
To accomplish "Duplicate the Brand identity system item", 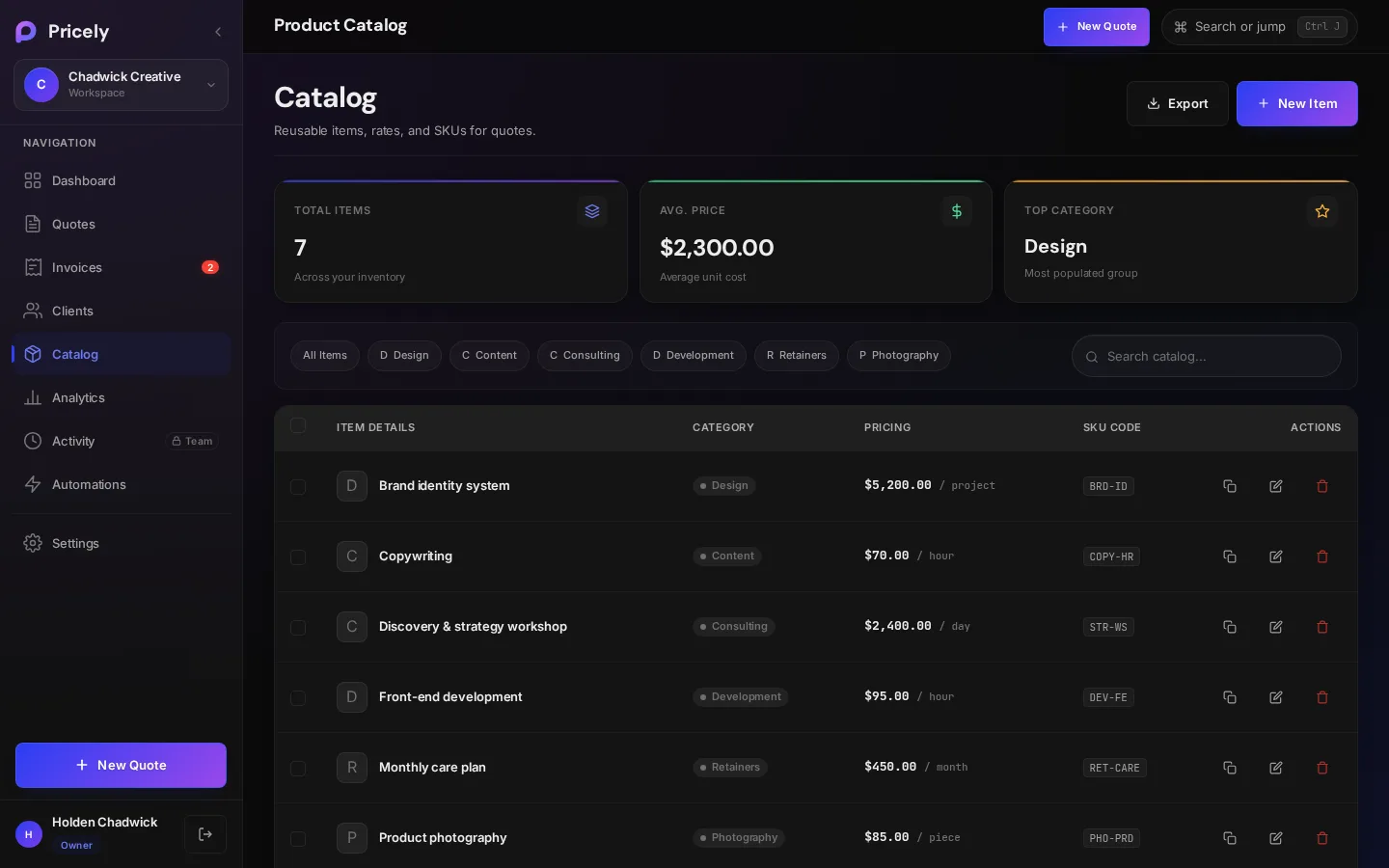I will coord(1230,486).
